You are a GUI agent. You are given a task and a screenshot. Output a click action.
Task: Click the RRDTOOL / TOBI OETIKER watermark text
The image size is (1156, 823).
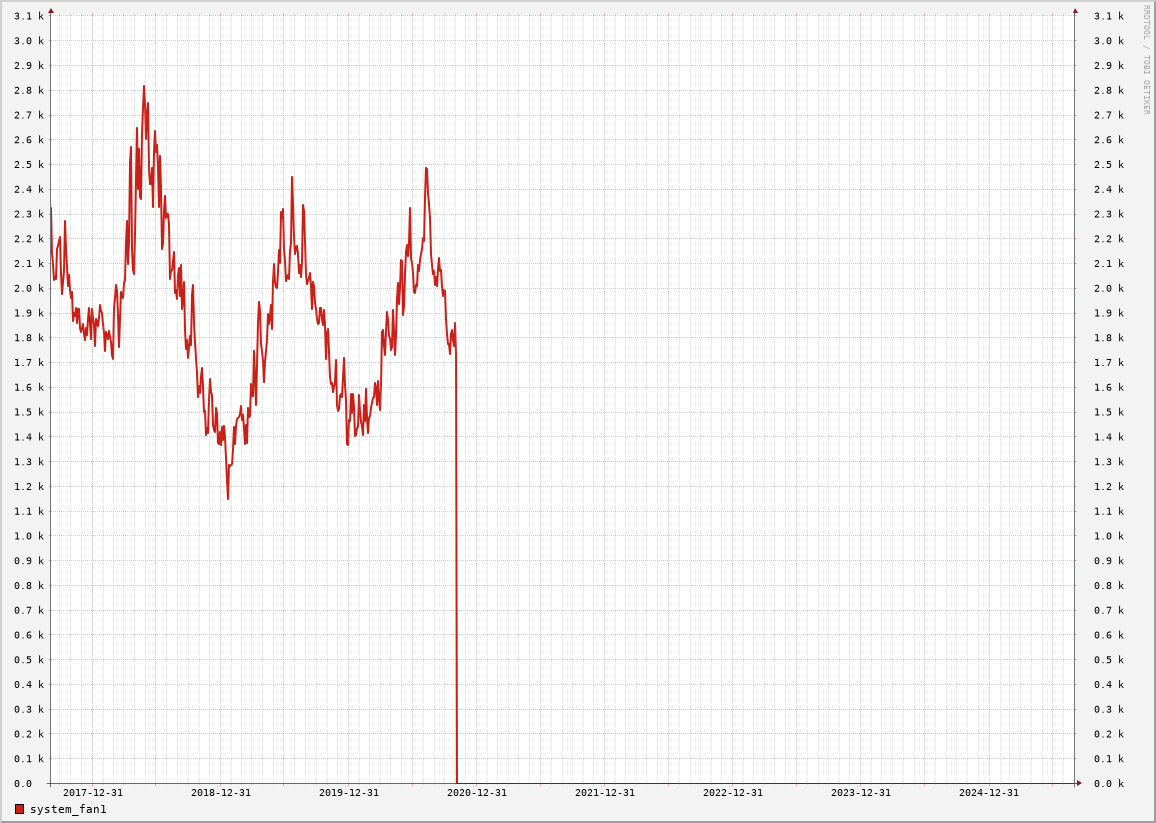1146,60
